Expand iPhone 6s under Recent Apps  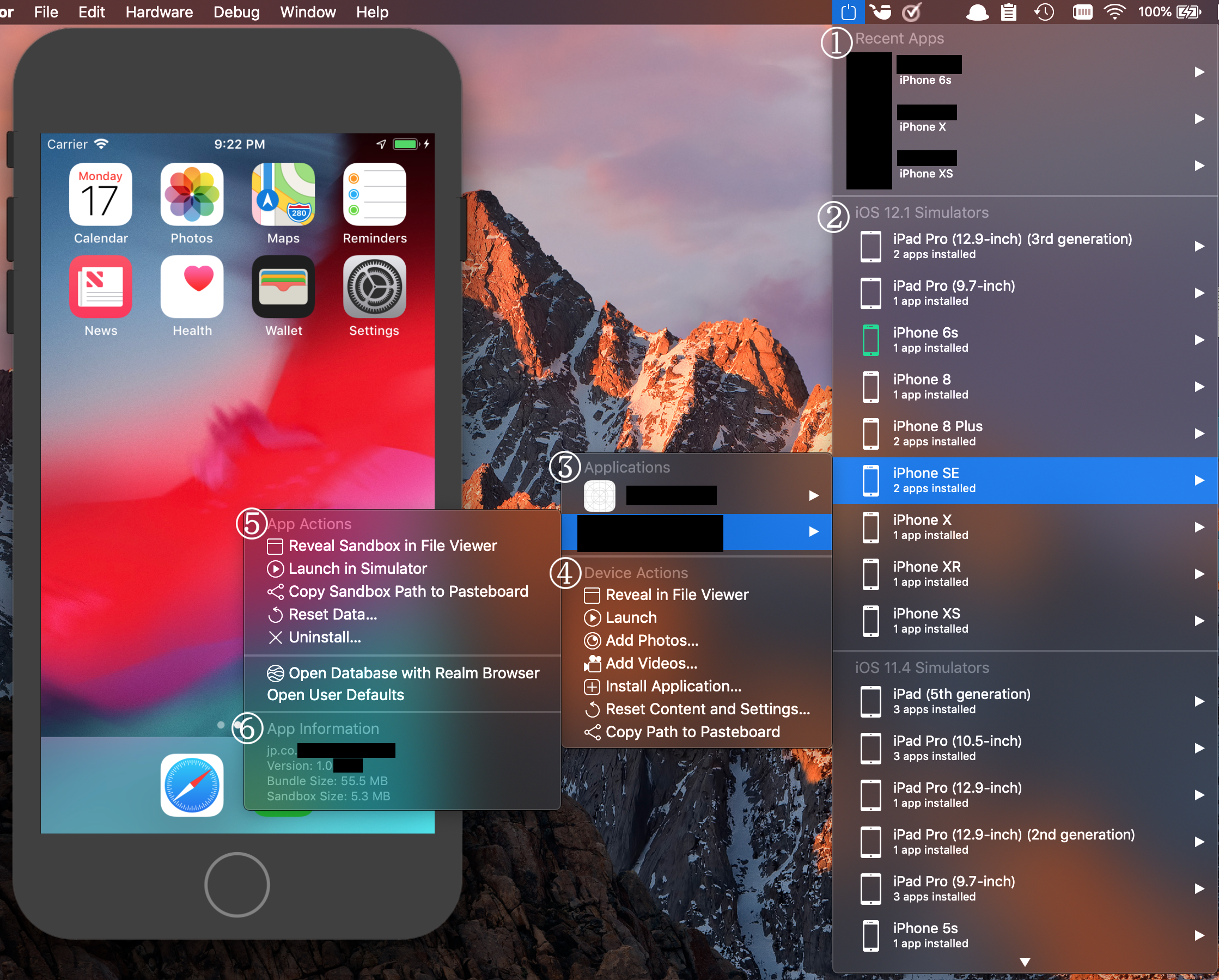pos(1025,72)
